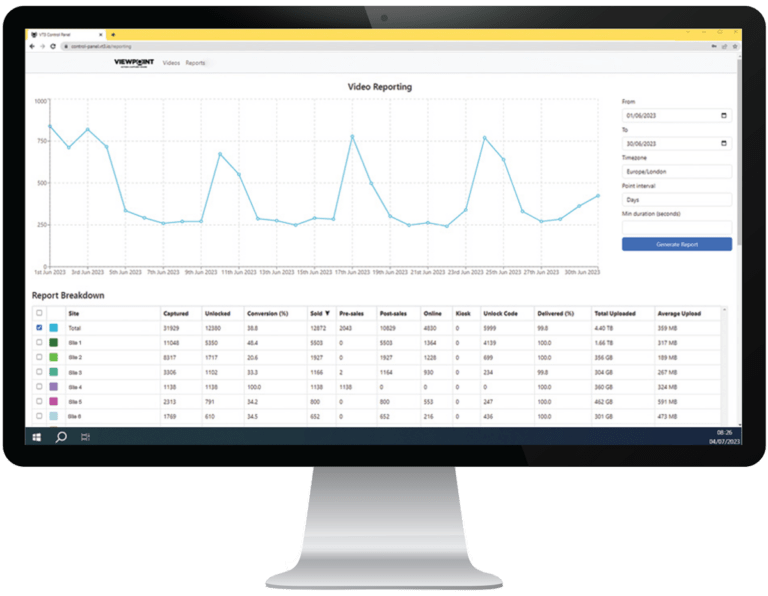Uncheck the Total row checkbox

39,328
